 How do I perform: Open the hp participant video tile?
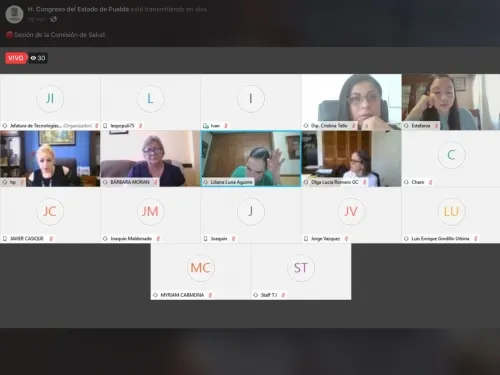click(x=50, y=159)
